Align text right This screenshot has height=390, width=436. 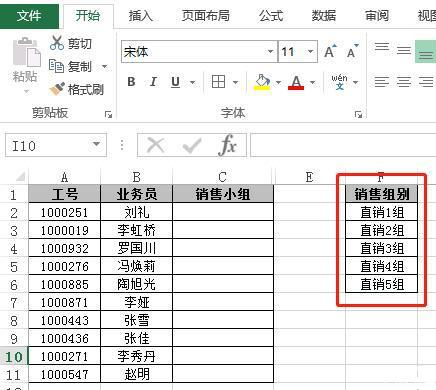(x=426, y=82)
